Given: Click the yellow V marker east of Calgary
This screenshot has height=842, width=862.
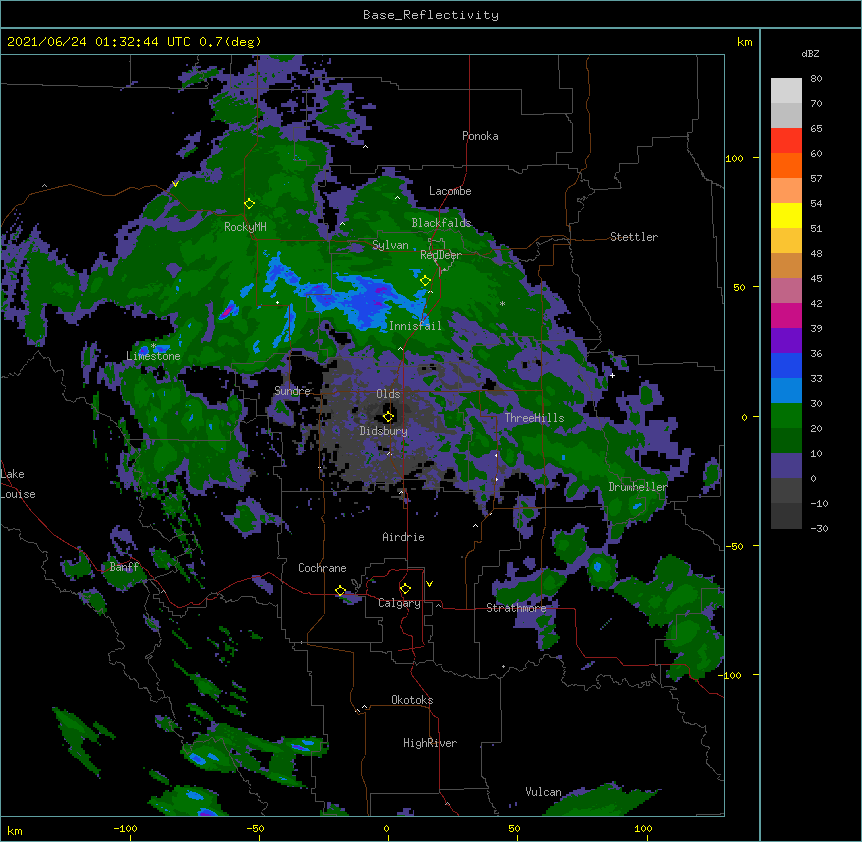Looking at the screenshot, I should tap(429, 584).
